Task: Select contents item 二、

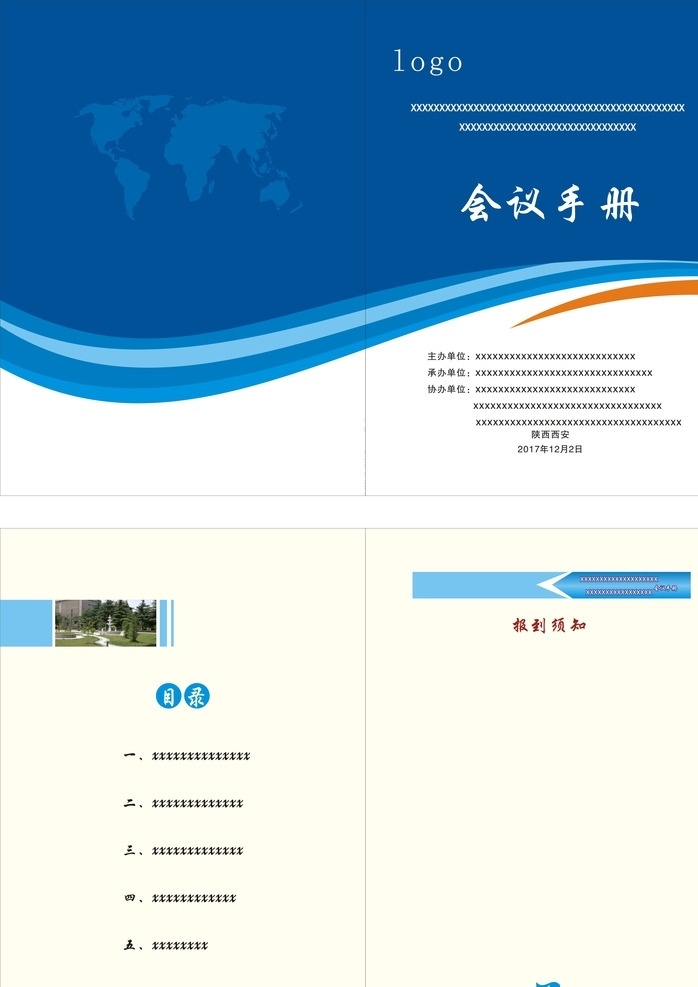Action: (x=183, y=803)
